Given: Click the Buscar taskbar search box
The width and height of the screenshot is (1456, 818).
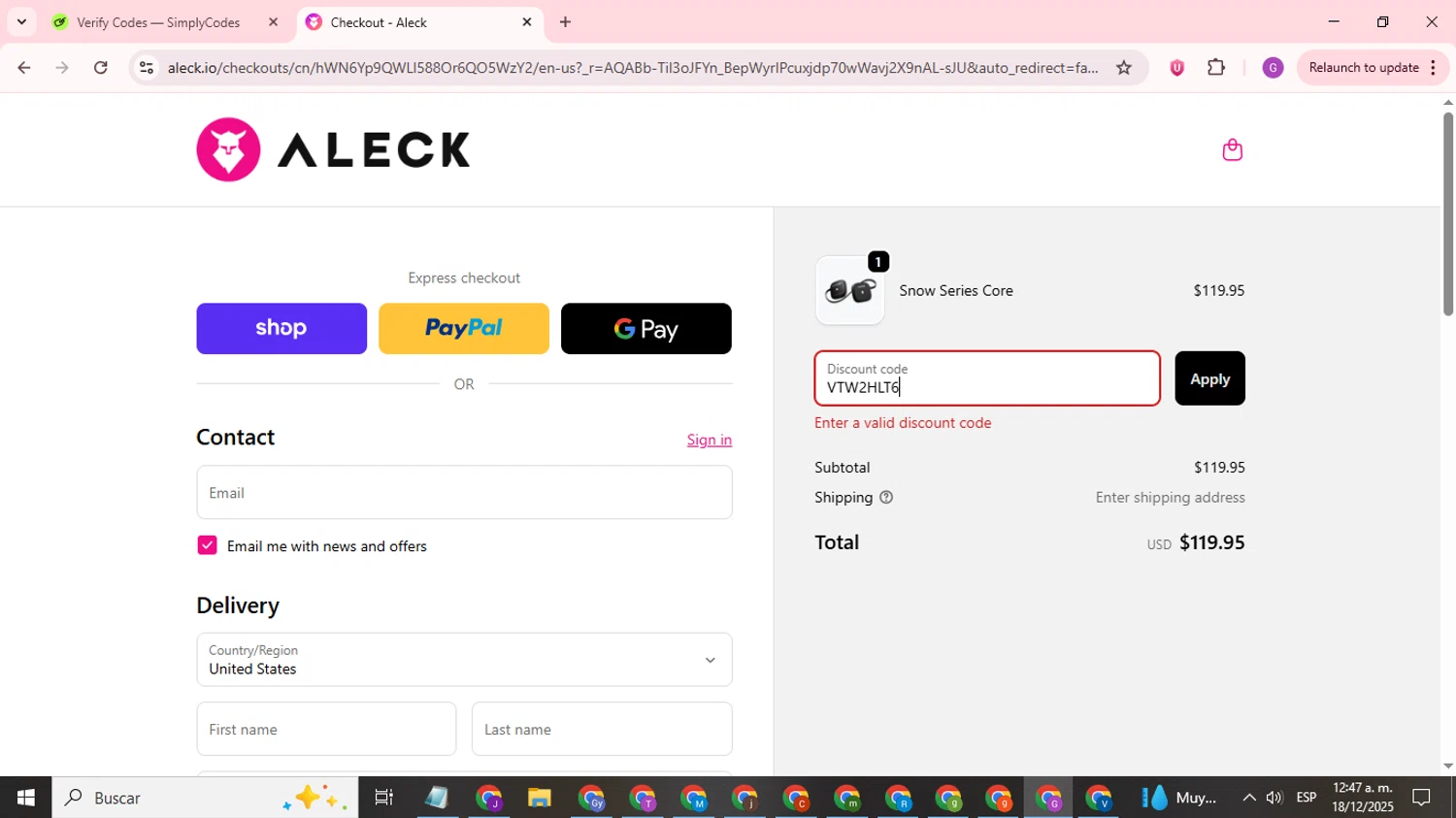Looking at the screenshot, I should coord(205,798).
